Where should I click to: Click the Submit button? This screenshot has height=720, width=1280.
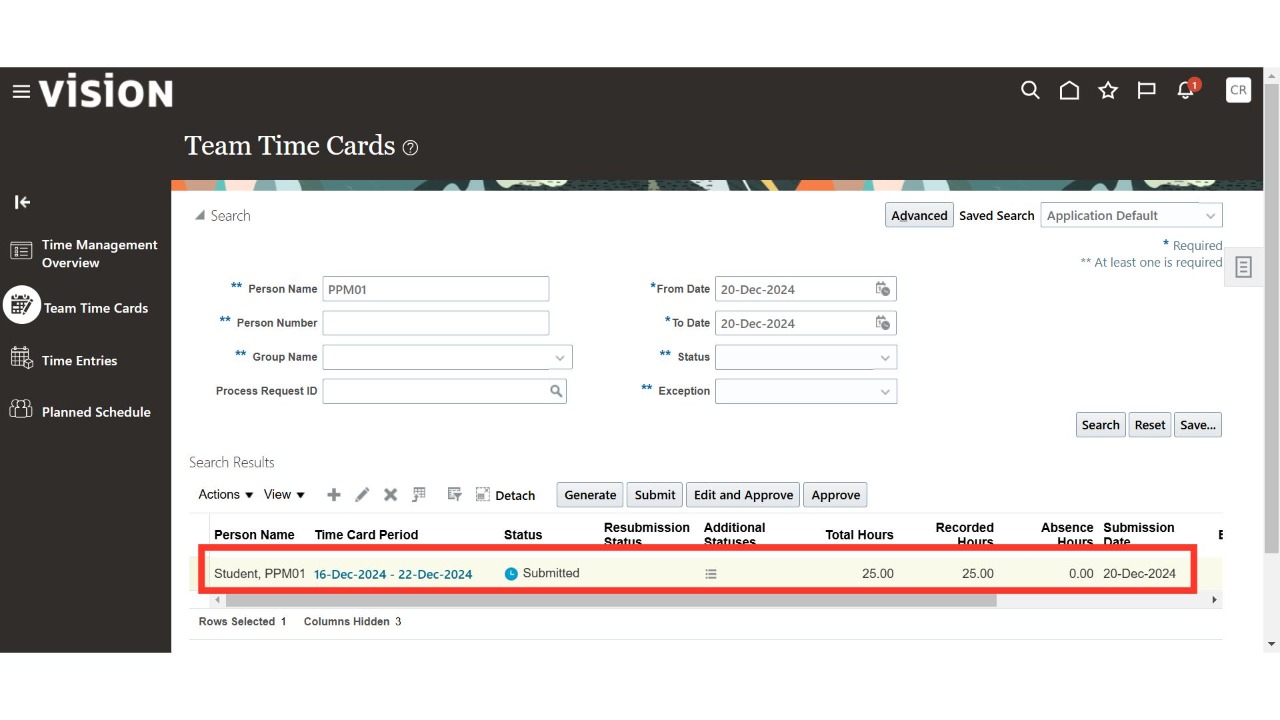(x=655, y=495)
